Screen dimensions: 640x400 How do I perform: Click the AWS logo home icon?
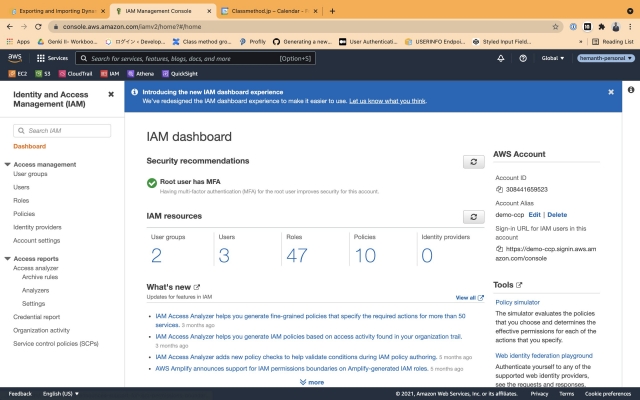tap(15, 58)
